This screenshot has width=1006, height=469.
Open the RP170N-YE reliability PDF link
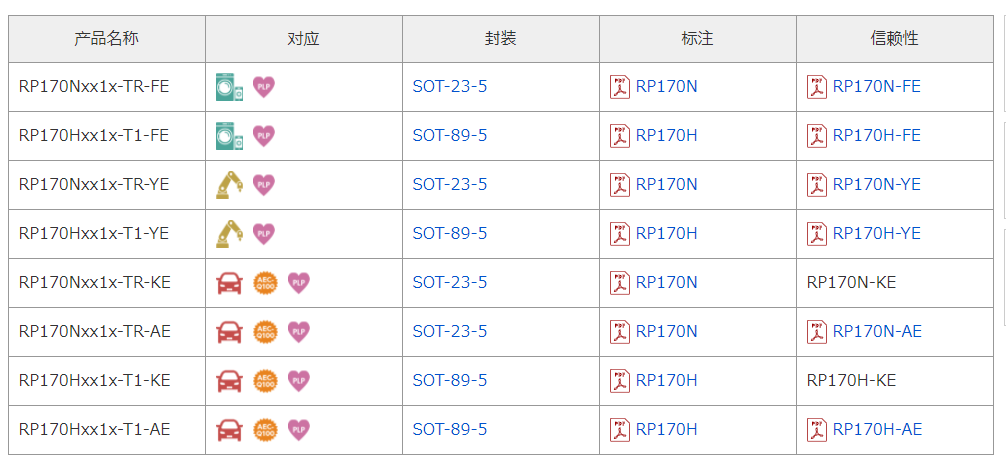[x=876, y=185]
